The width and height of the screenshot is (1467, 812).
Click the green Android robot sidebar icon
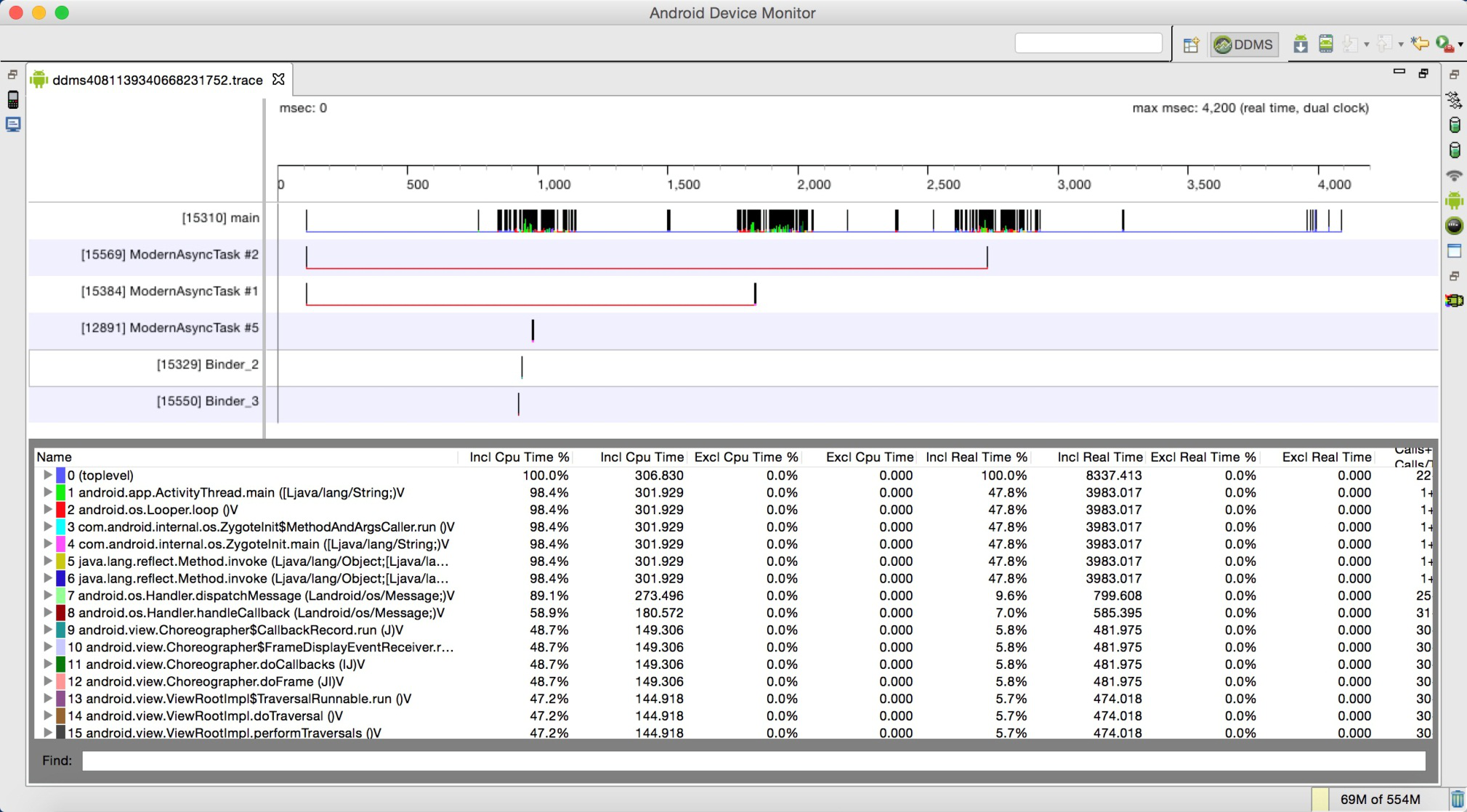[x=1454, y=200]
